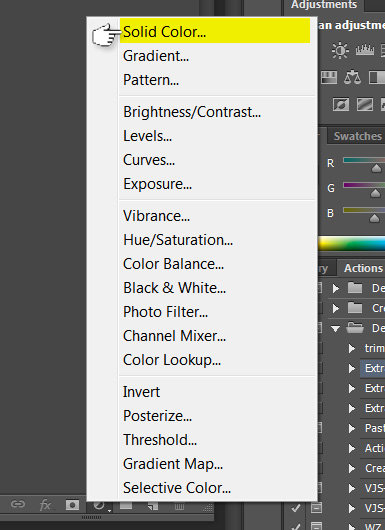Create a new layer with the page icon
The width and height of the screenshot is (385, 530).
[x=153, y=506]
